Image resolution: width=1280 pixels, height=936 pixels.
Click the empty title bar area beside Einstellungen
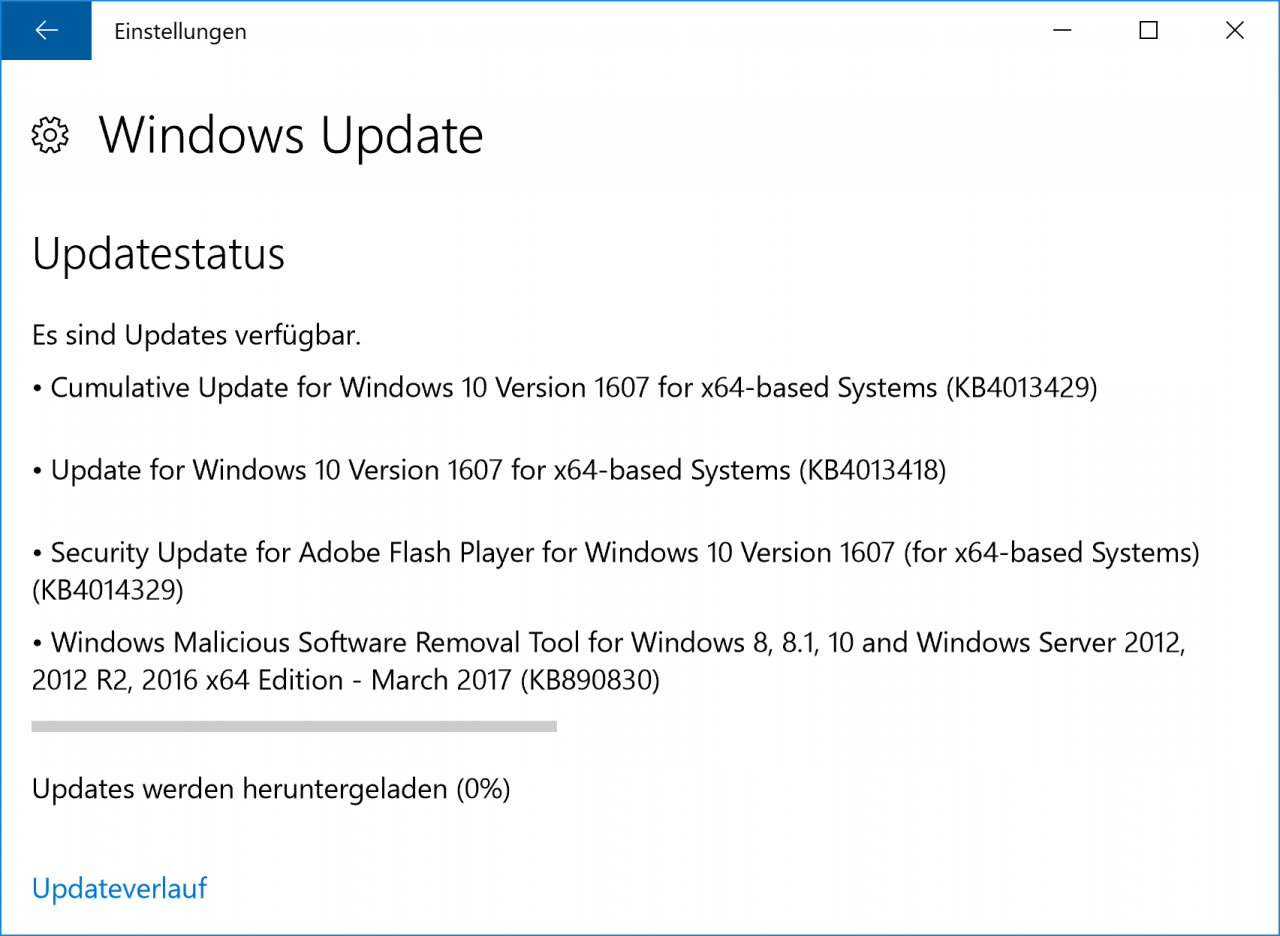[x=640, y=31]
